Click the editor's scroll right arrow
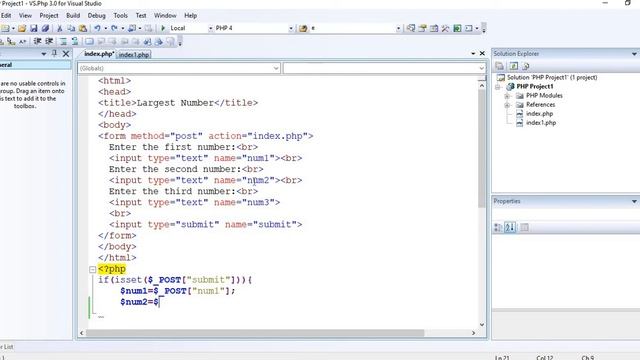Screen dimensions: 640x360 click(473, 333)
